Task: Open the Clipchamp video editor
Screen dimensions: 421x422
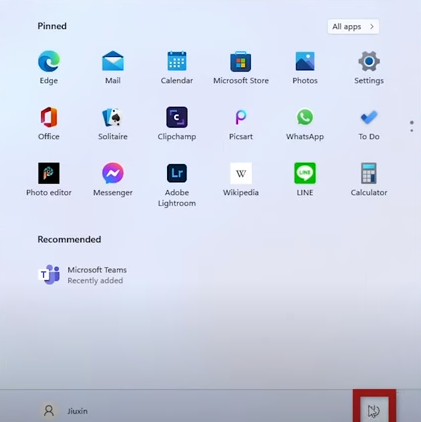Action: coord(177,124)
